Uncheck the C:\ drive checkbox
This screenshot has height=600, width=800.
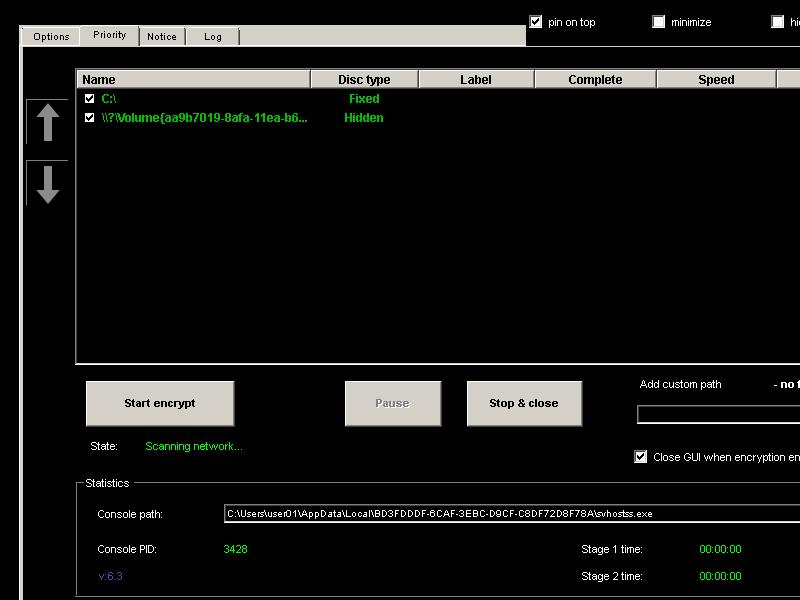coord(89,98)
